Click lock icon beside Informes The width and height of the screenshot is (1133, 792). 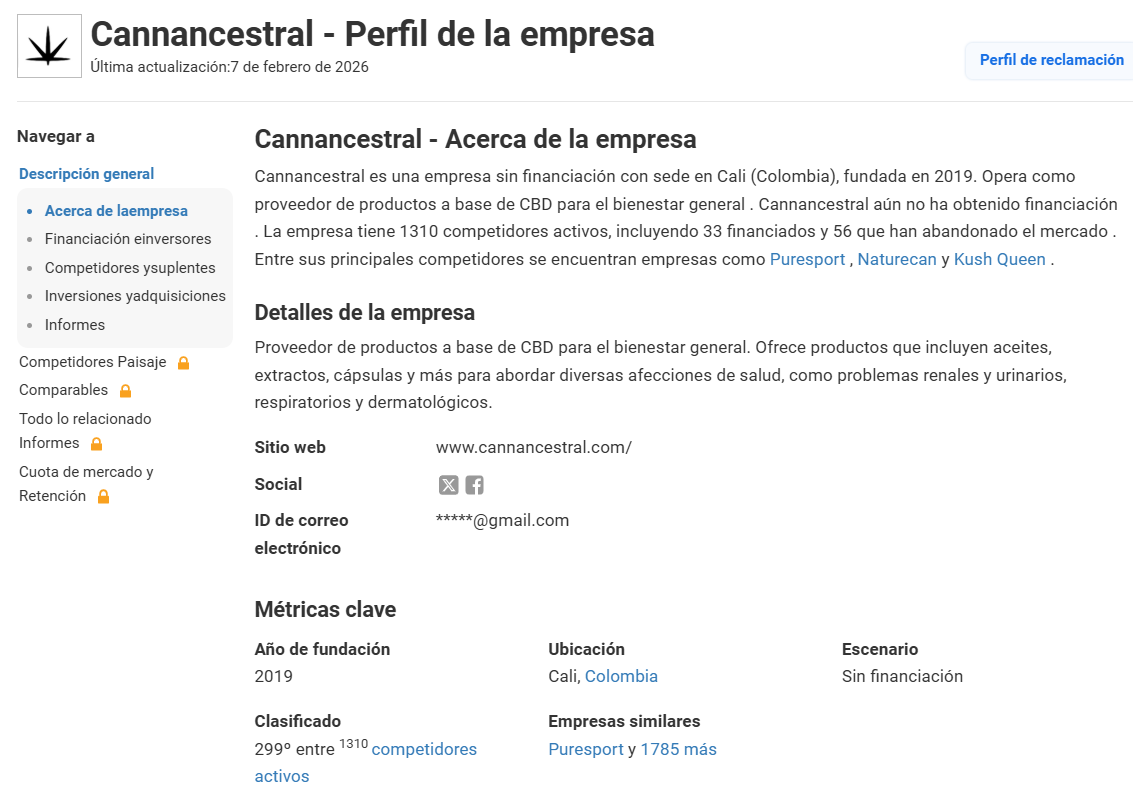pyautogui.click(x=96, y=444)
